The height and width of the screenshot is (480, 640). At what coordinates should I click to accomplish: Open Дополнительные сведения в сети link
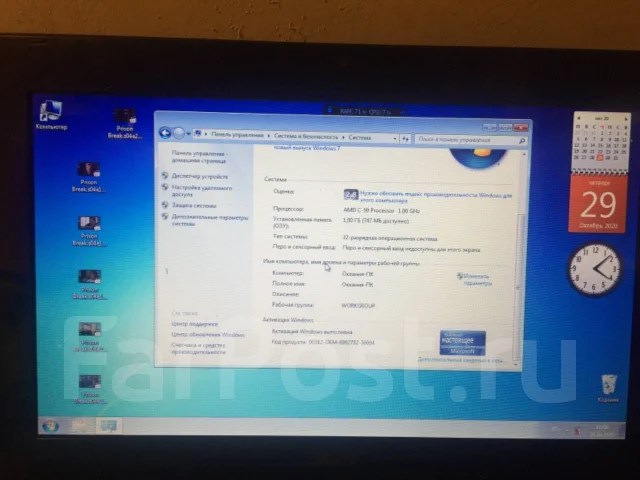(x=461, y=360)
